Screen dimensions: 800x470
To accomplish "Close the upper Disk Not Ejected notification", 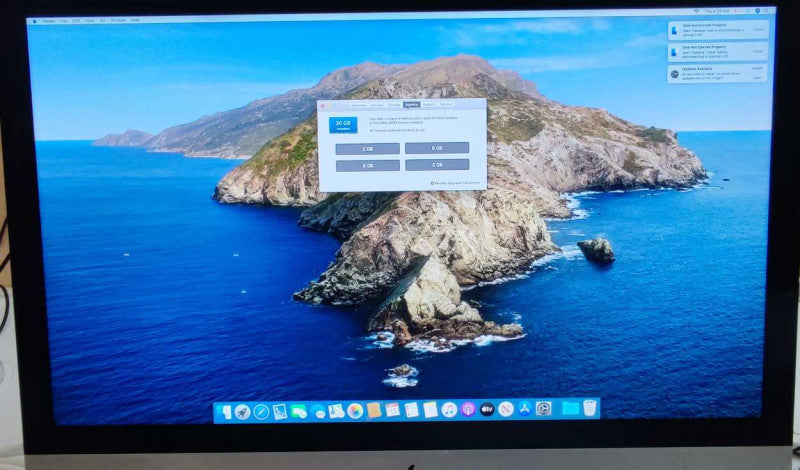I will (x=758, y=30).
